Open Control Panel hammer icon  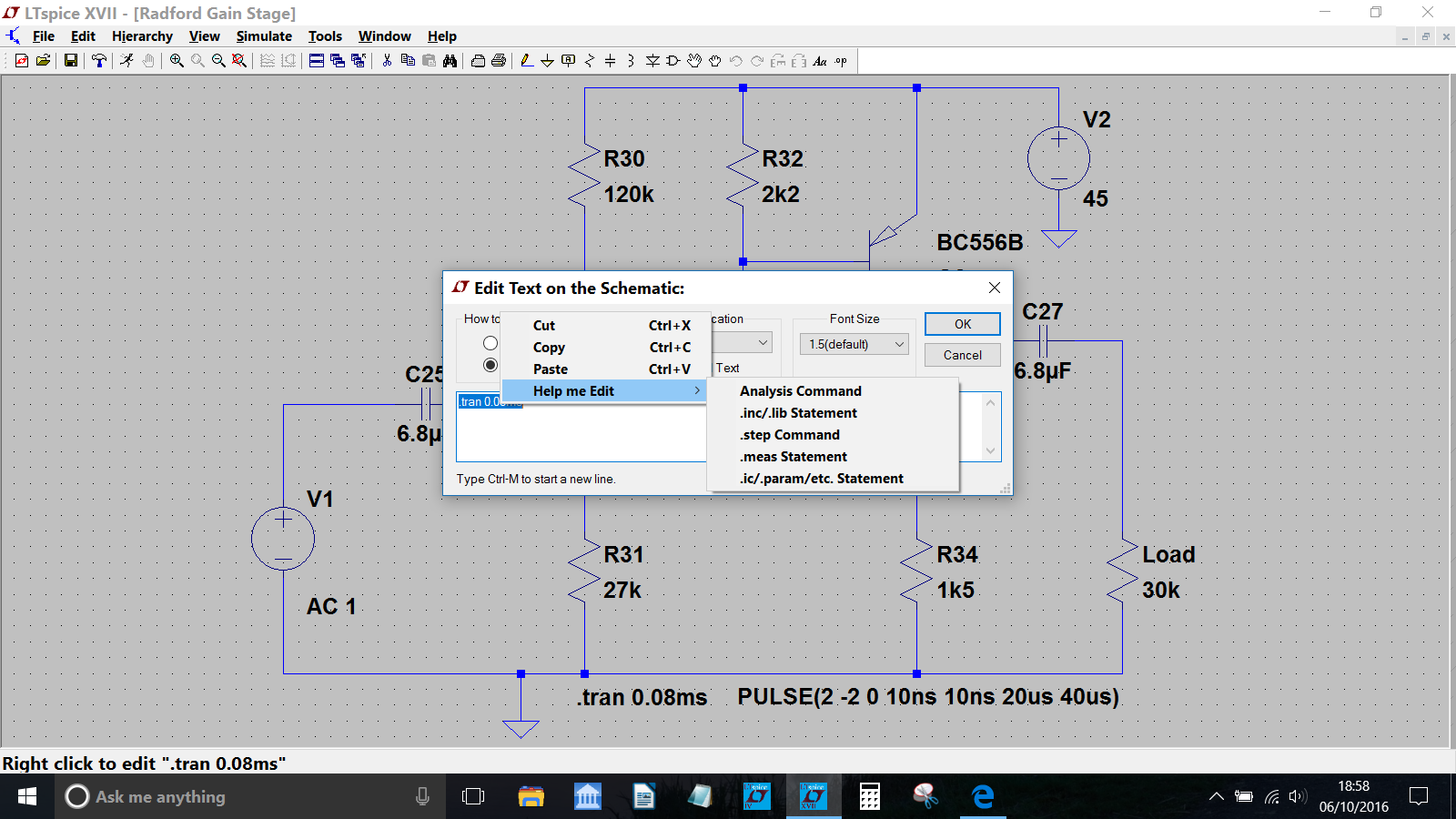pos(99,61)
